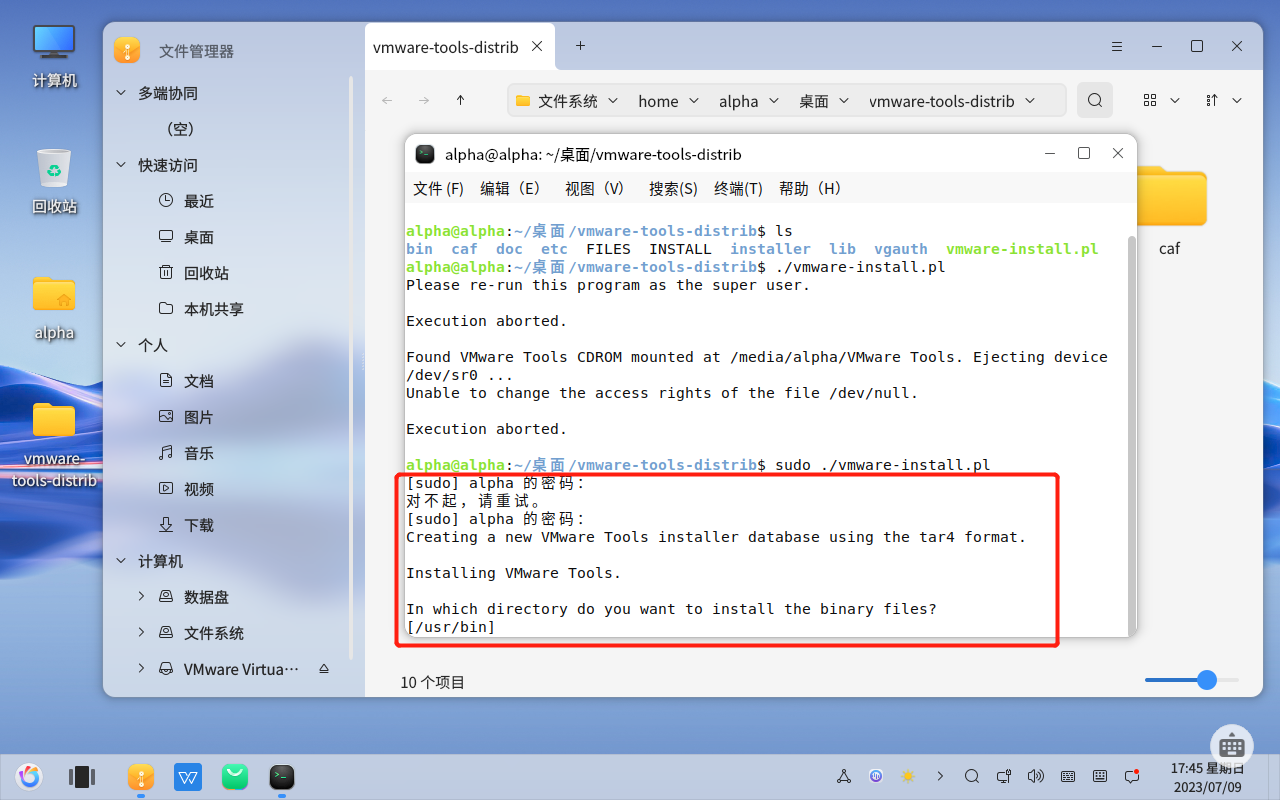Viewport: 1280px width, 800px height.
Task: Select the vmware-tools-distrib file manager tab
Action: (x=459, y=47)
